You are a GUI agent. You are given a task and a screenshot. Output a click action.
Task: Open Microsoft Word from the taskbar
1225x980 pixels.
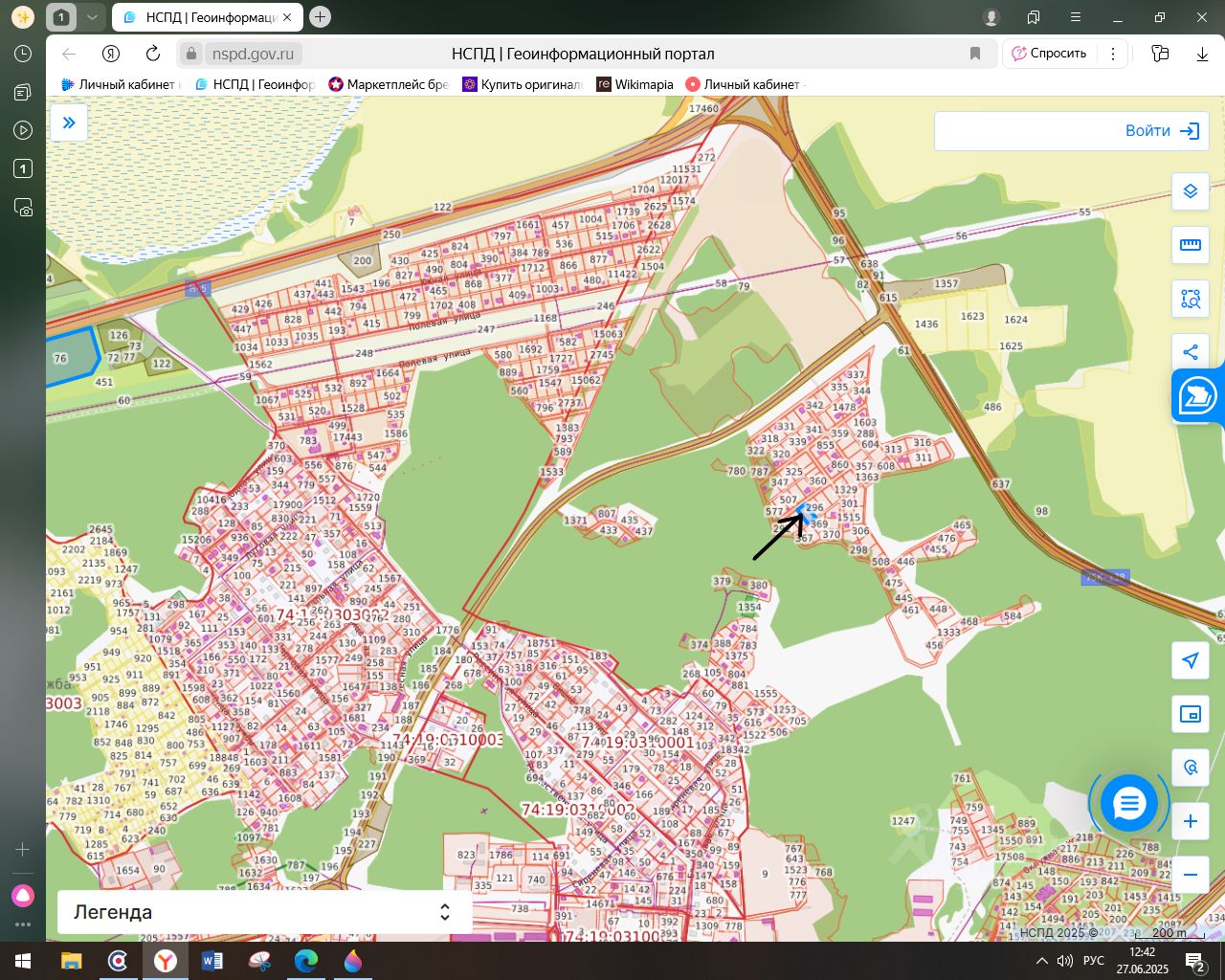[x=212, y=960]
